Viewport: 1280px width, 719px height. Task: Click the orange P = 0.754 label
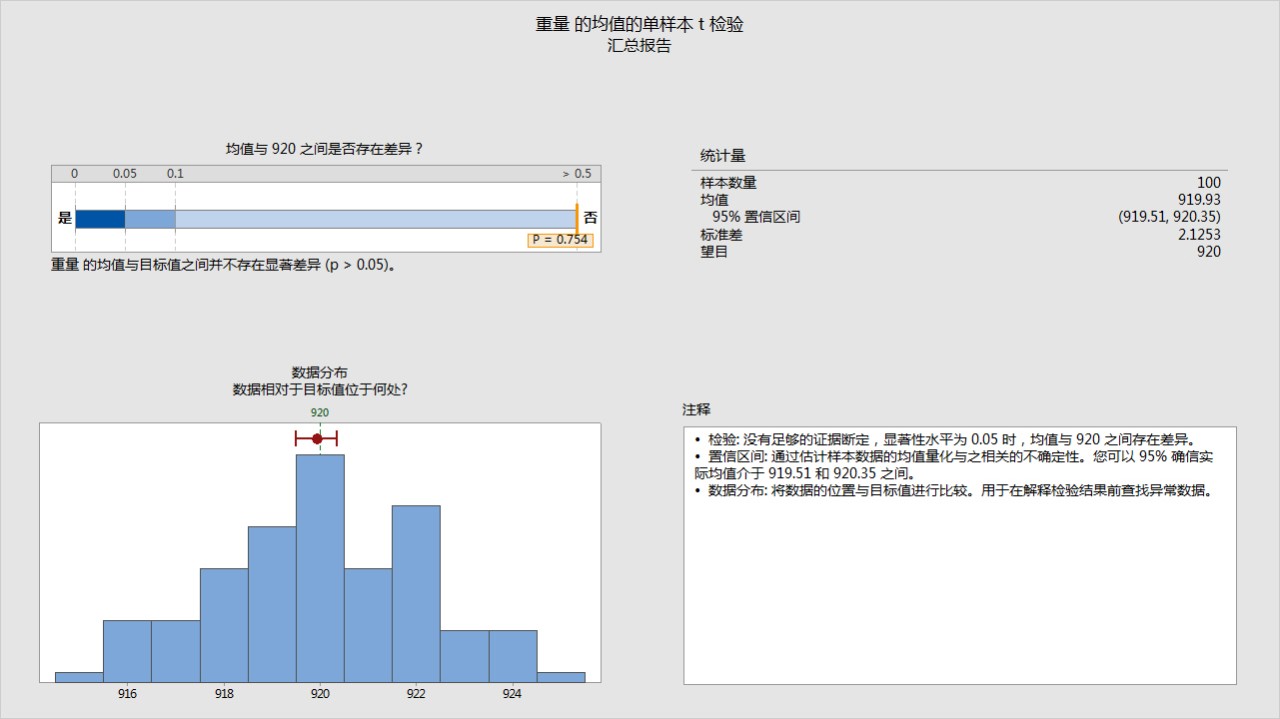pyautogui.click(x=560, y=240)
